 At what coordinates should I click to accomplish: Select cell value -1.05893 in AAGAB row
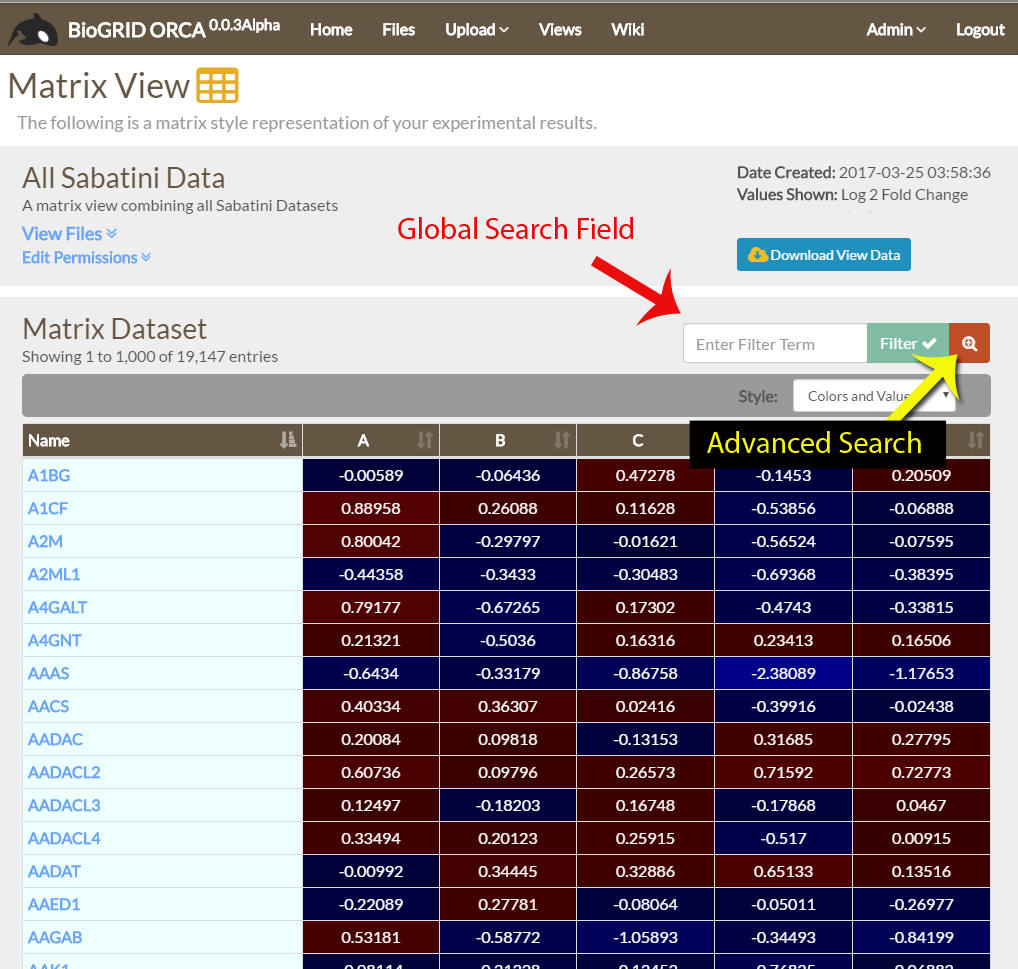pyautogui.click(x=645, y=937)
